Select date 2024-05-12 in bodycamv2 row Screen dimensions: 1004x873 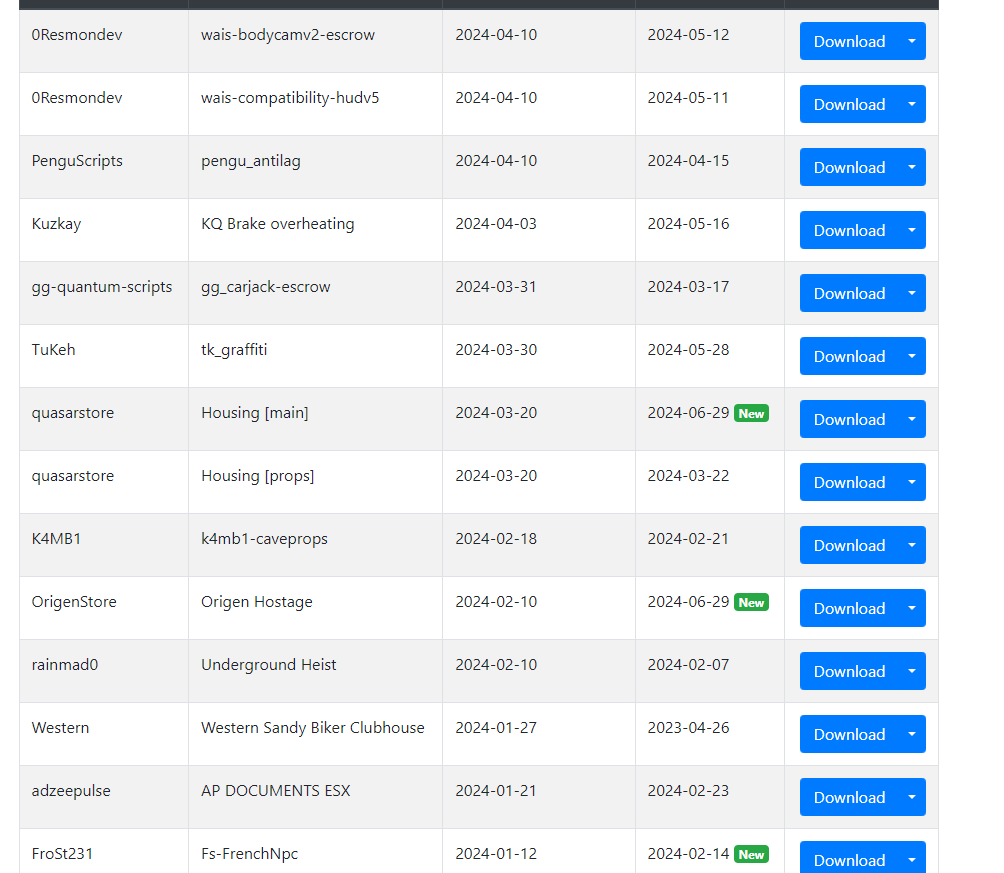pyautogui.click(x=688, y=35)
